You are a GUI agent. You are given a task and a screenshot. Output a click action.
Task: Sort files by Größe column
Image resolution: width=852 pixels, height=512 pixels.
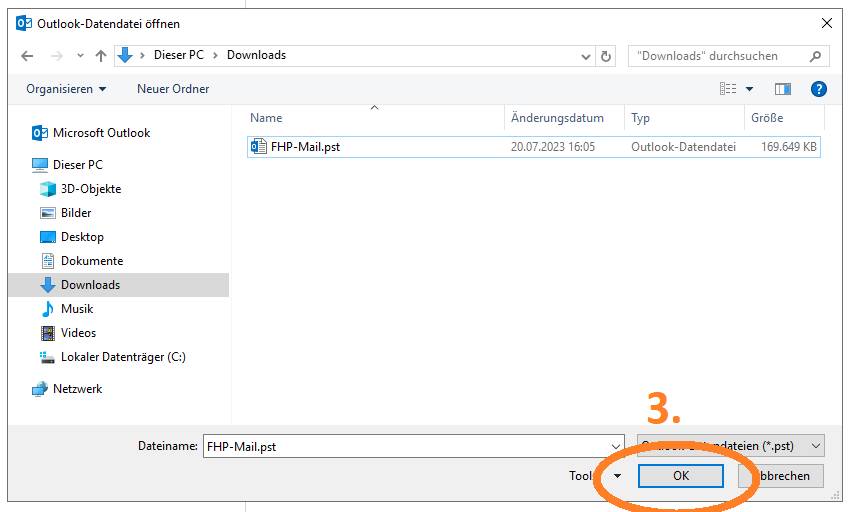click(767, 118)
